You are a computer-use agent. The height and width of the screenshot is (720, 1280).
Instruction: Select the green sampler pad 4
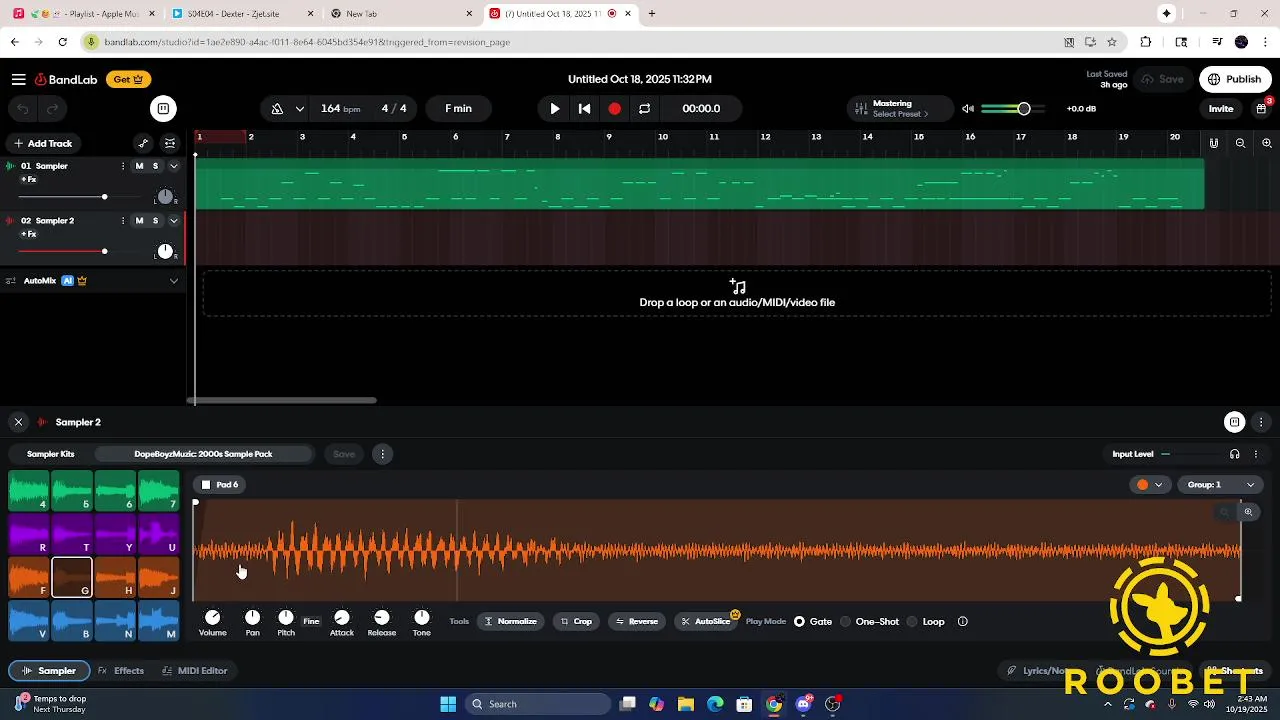28,491
